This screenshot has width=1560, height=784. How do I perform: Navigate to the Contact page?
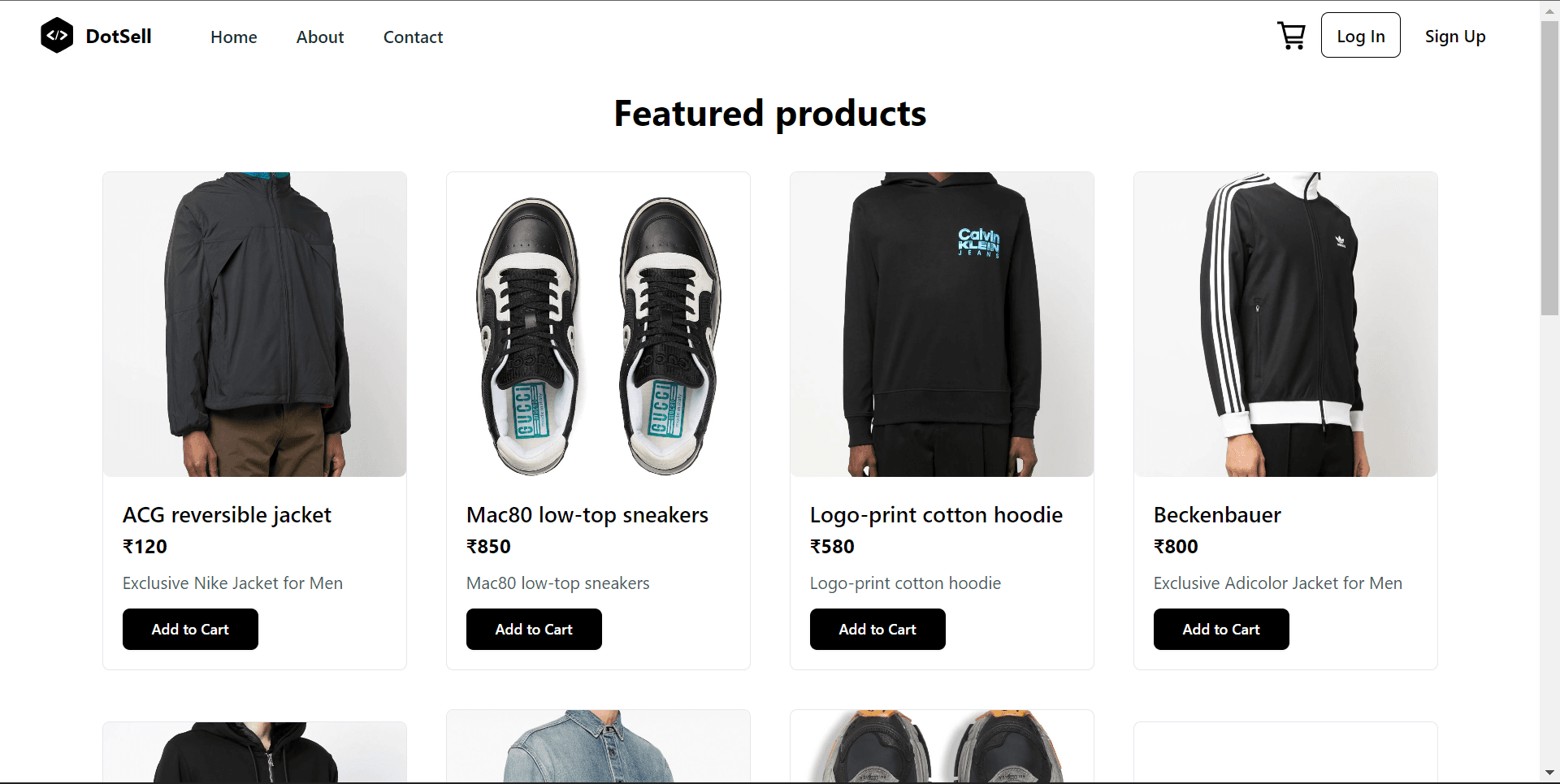point(413,37)
